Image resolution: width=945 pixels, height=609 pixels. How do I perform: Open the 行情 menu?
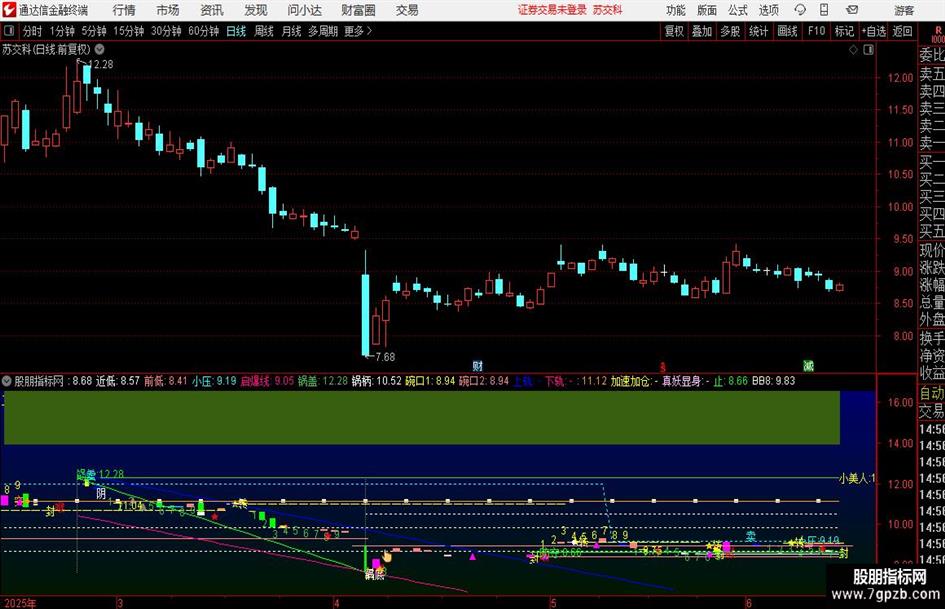tap(124, 10)
